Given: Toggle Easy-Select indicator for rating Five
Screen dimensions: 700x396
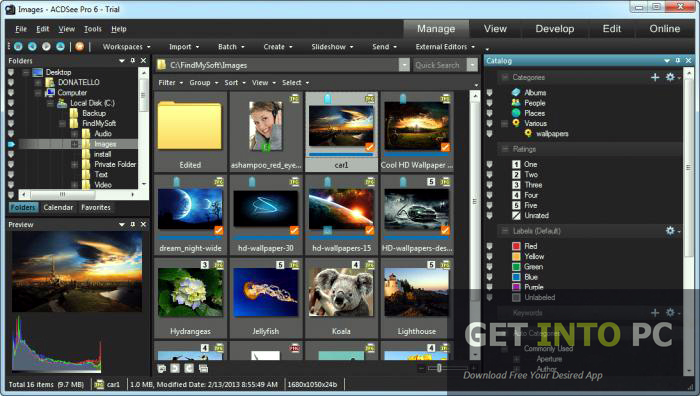Looking at the screenshot, I should point(490,205).
